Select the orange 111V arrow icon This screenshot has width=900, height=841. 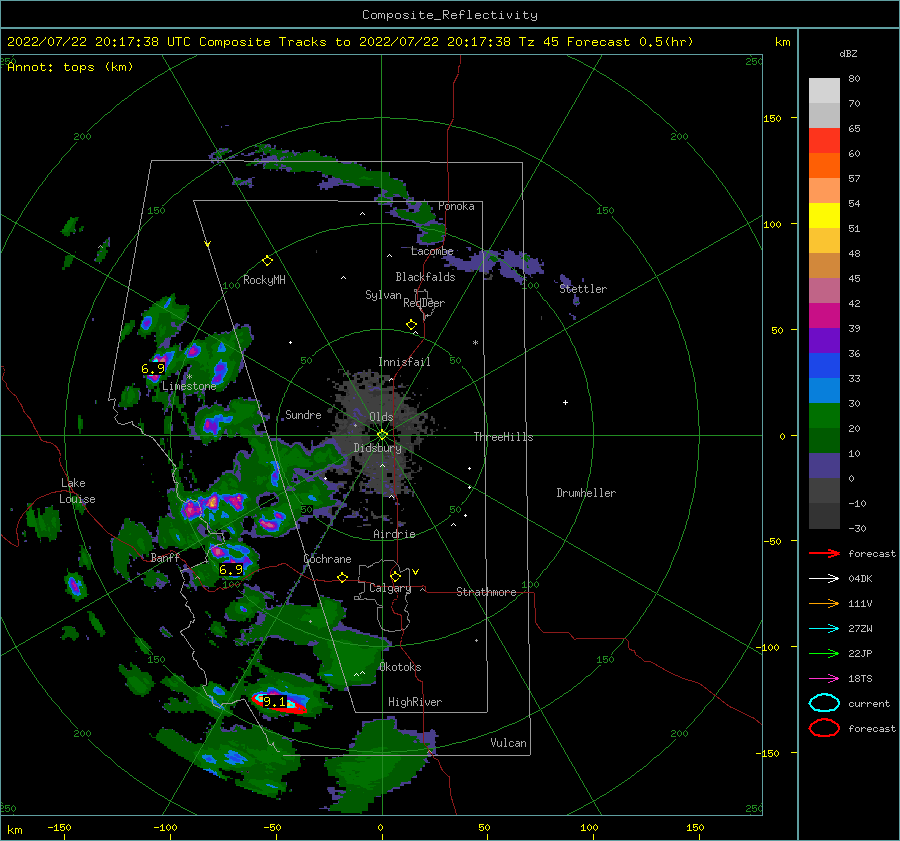point(824,603)
